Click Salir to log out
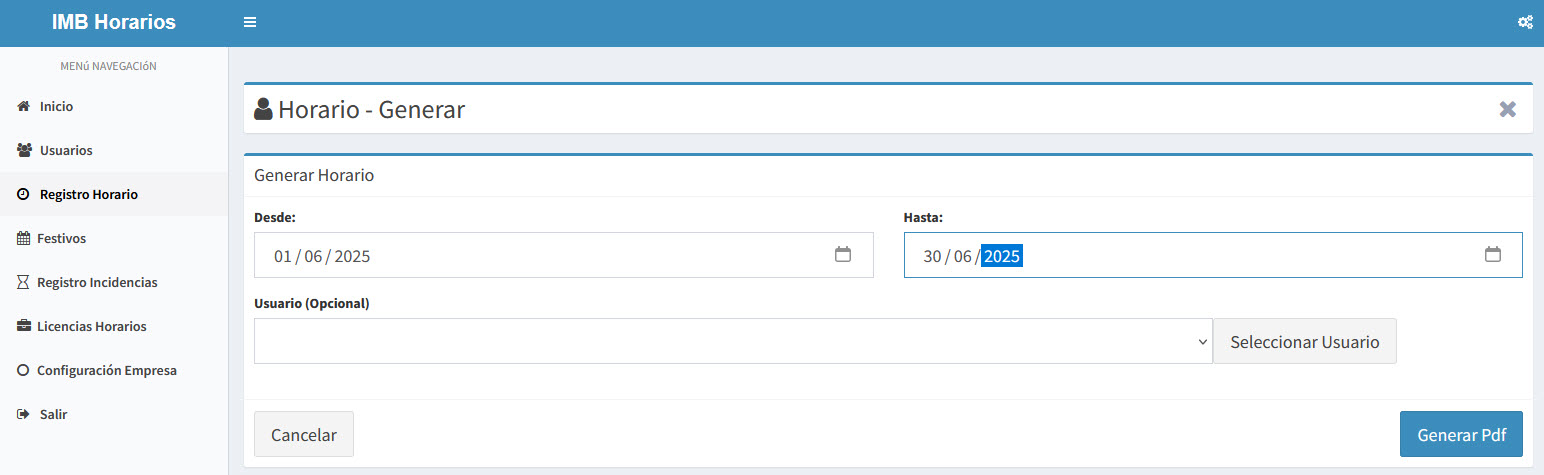The height and width of the screenshot is (475, 1544). coord(114,414)
